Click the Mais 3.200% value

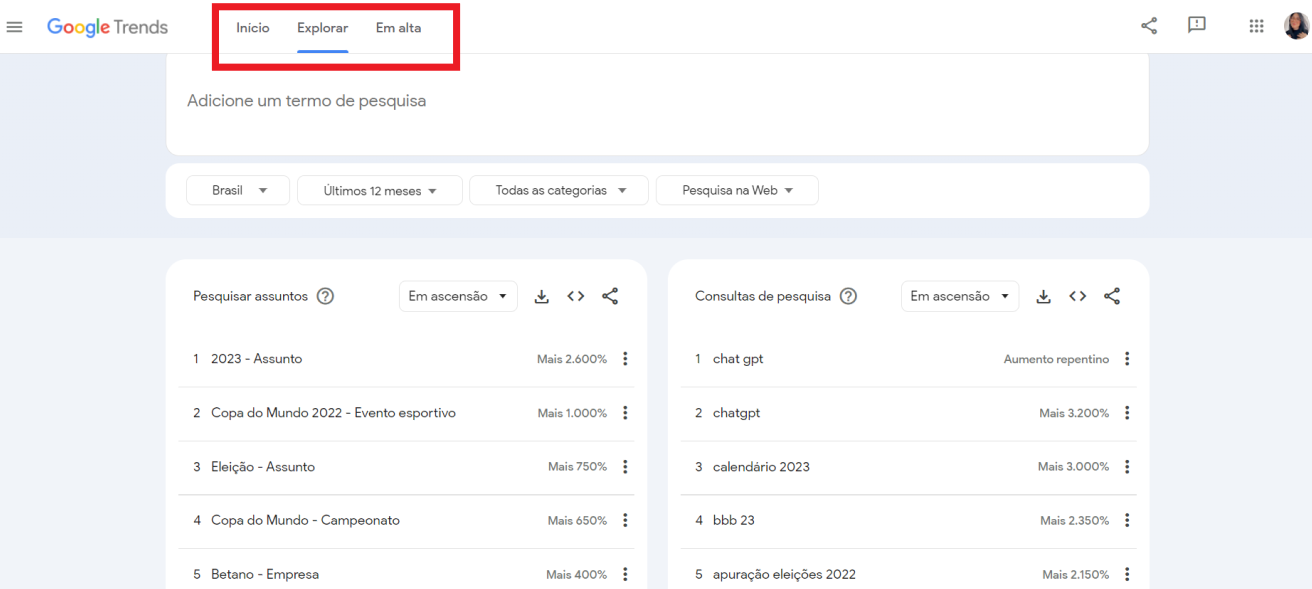click(1074, 413)
